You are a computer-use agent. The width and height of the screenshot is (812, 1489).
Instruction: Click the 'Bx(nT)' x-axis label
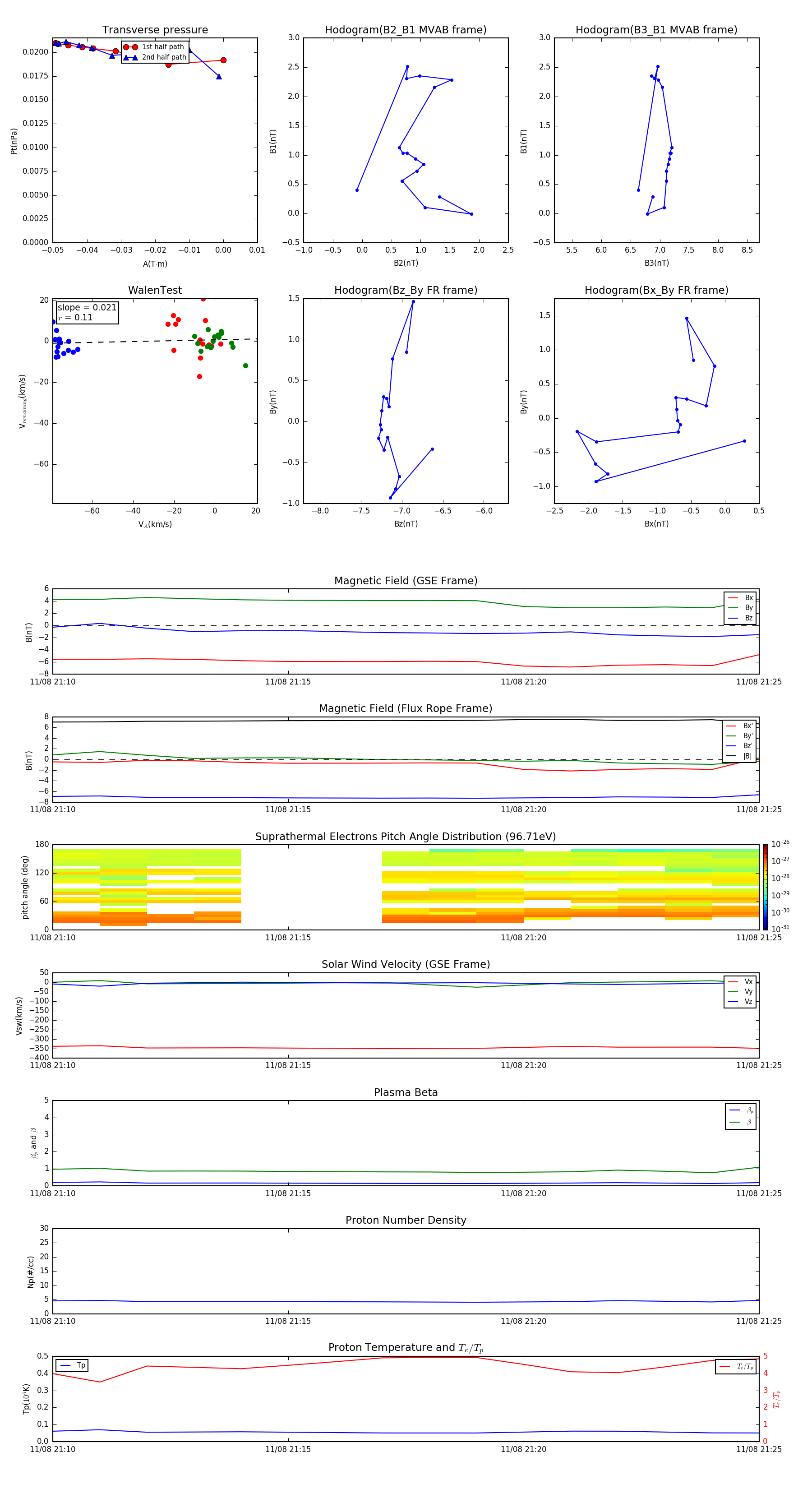tap(656, 524)
